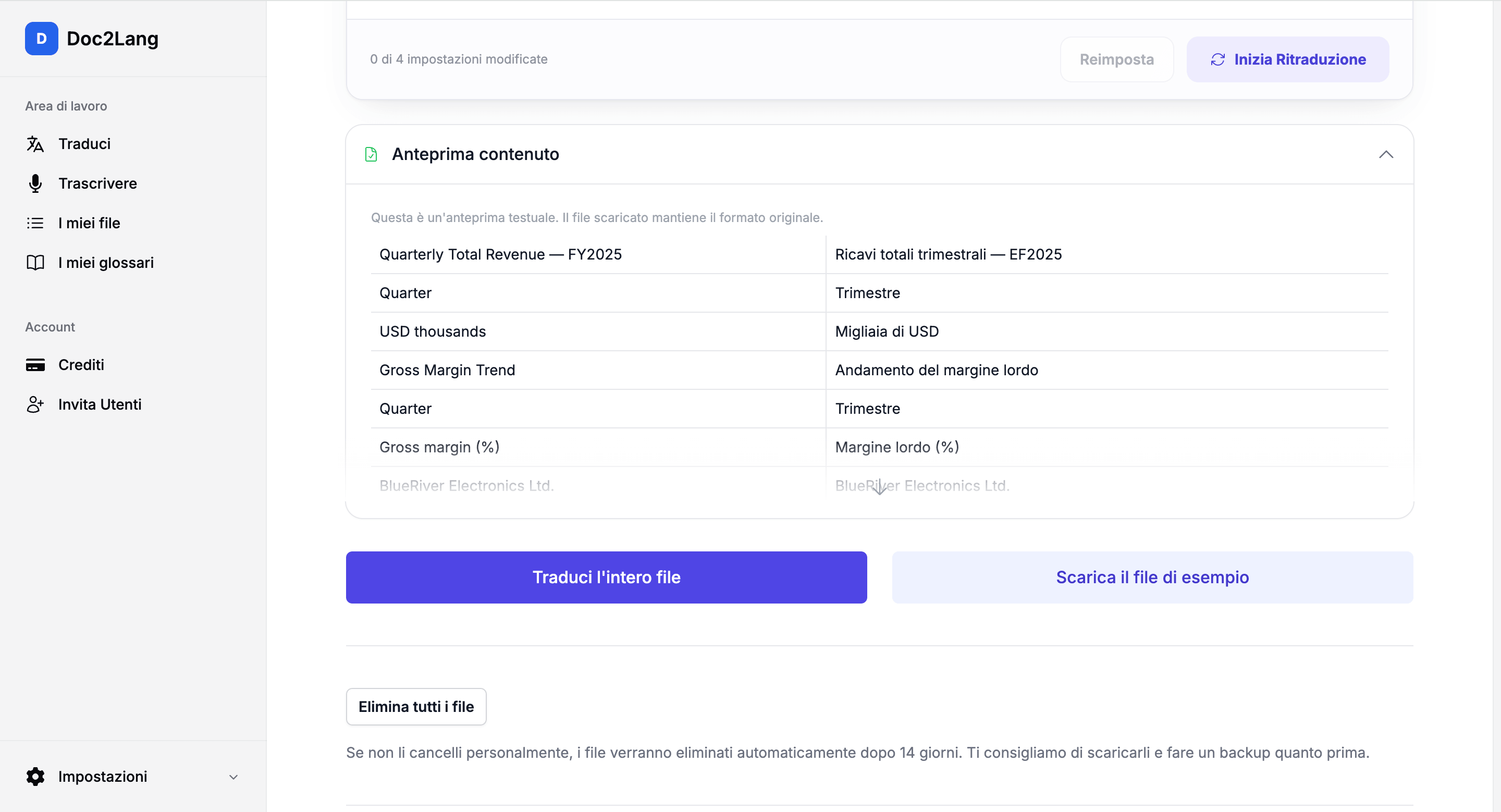Click the Doc2Lang logo icon
The height and width of the screenshot is (812, 1501).
pyautogui.click(x=41, y=39)
